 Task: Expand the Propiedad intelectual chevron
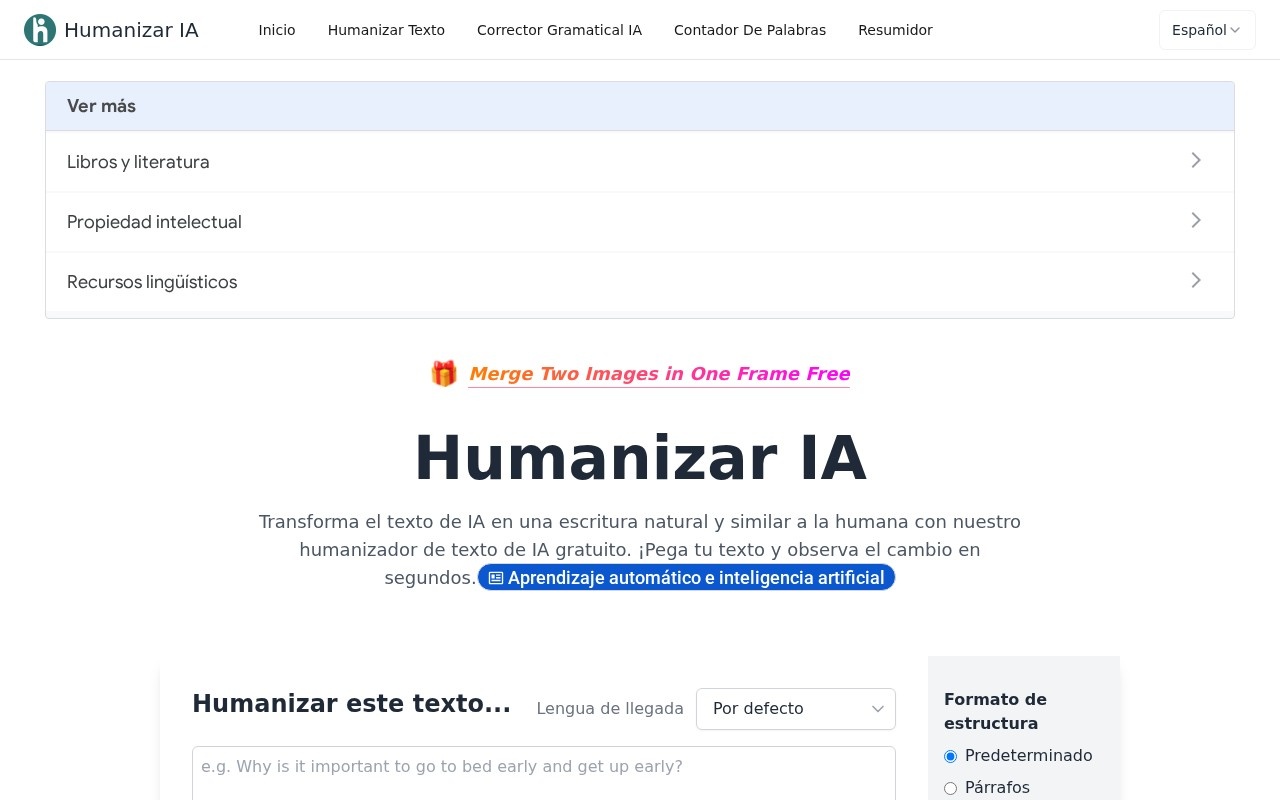[1196, 220]
